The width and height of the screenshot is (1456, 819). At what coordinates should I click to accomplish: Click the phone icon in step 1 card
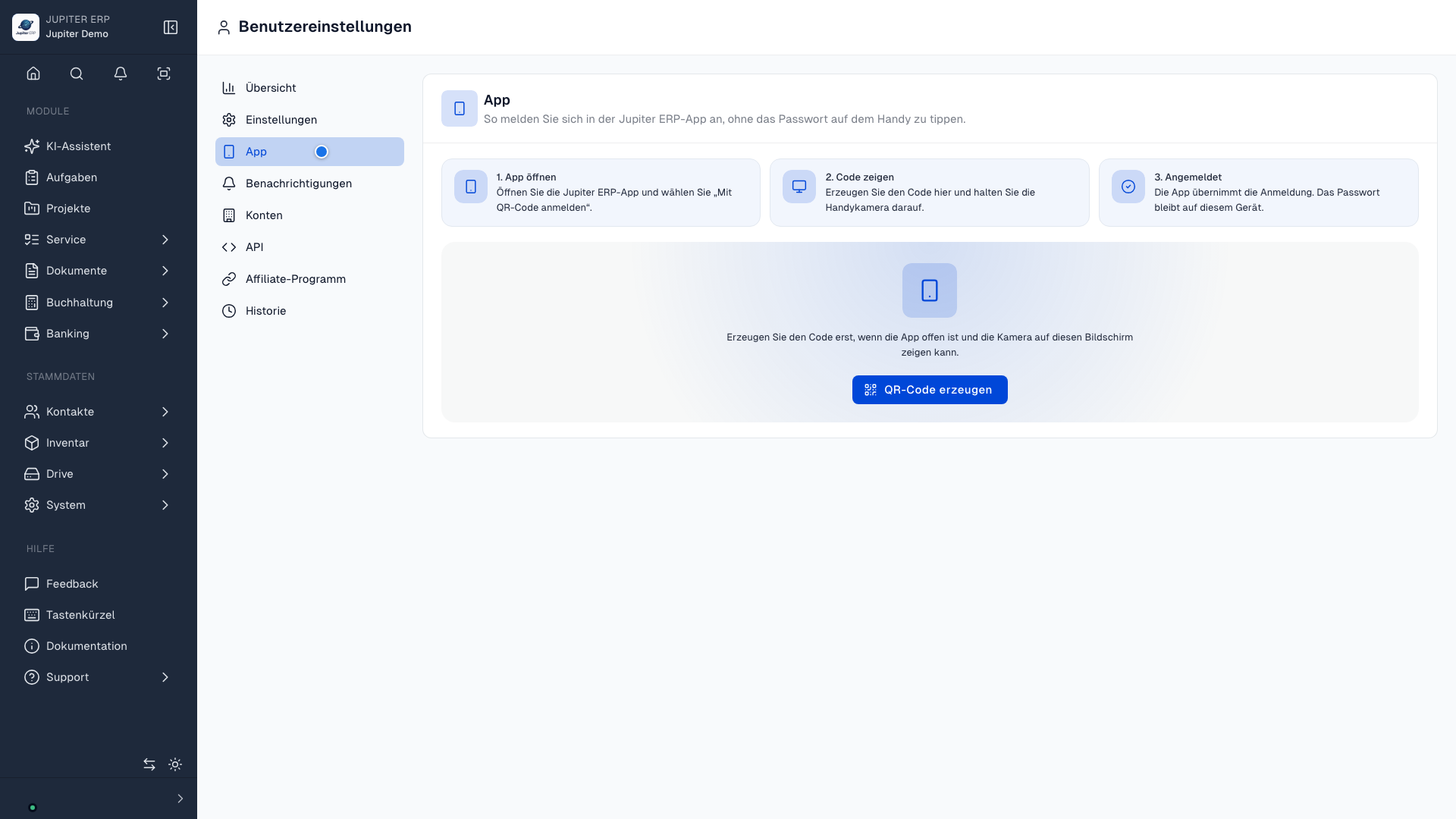(x=471, y=187)
